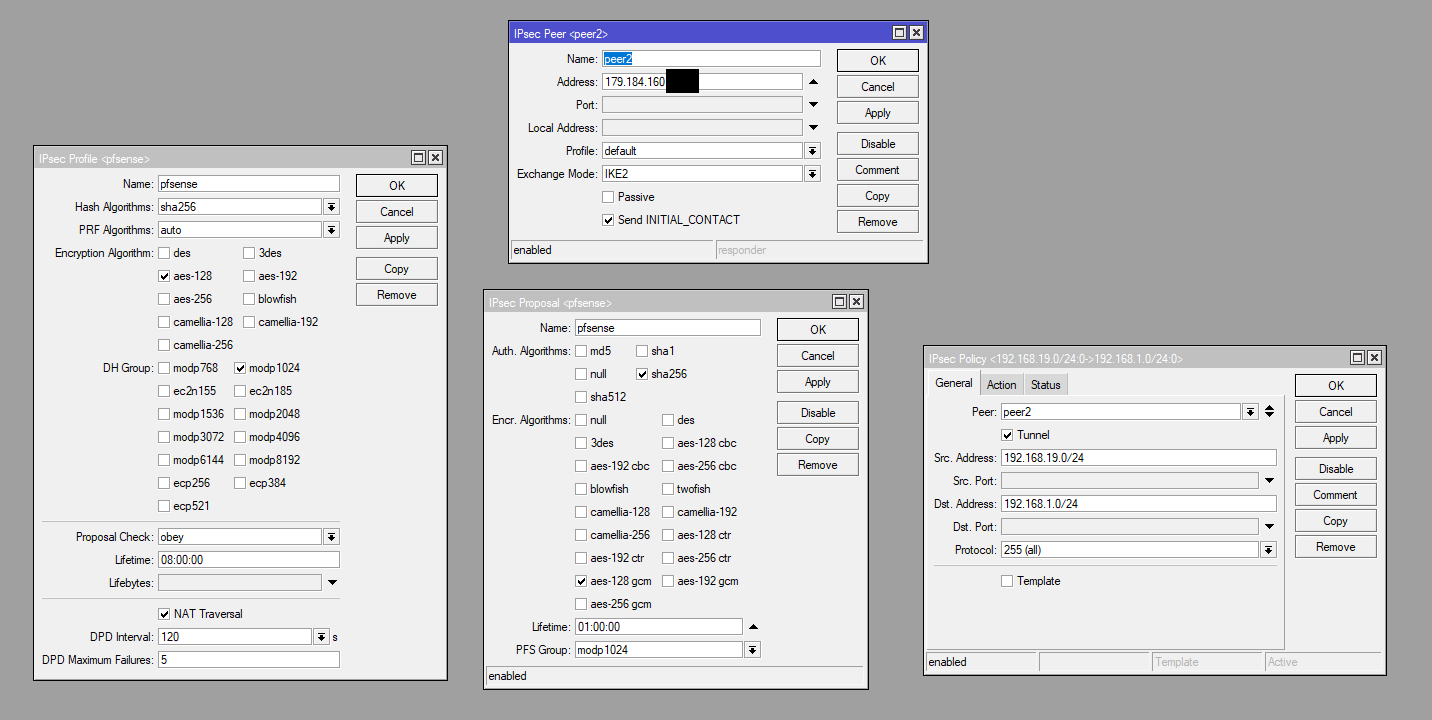The image size is (1432, 720).
Task: Click Comment in IPsec Peer window
Action: point(878,170)
